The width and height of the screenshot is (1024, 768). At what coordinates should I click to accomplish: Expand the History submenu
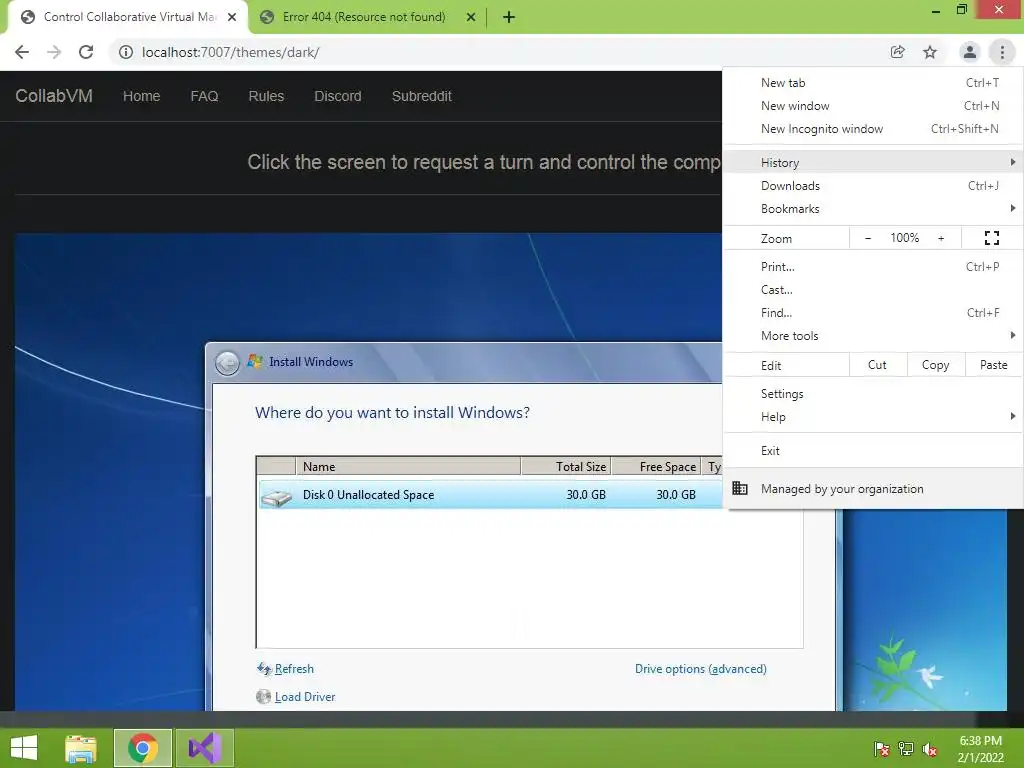(x=873, y=162)
